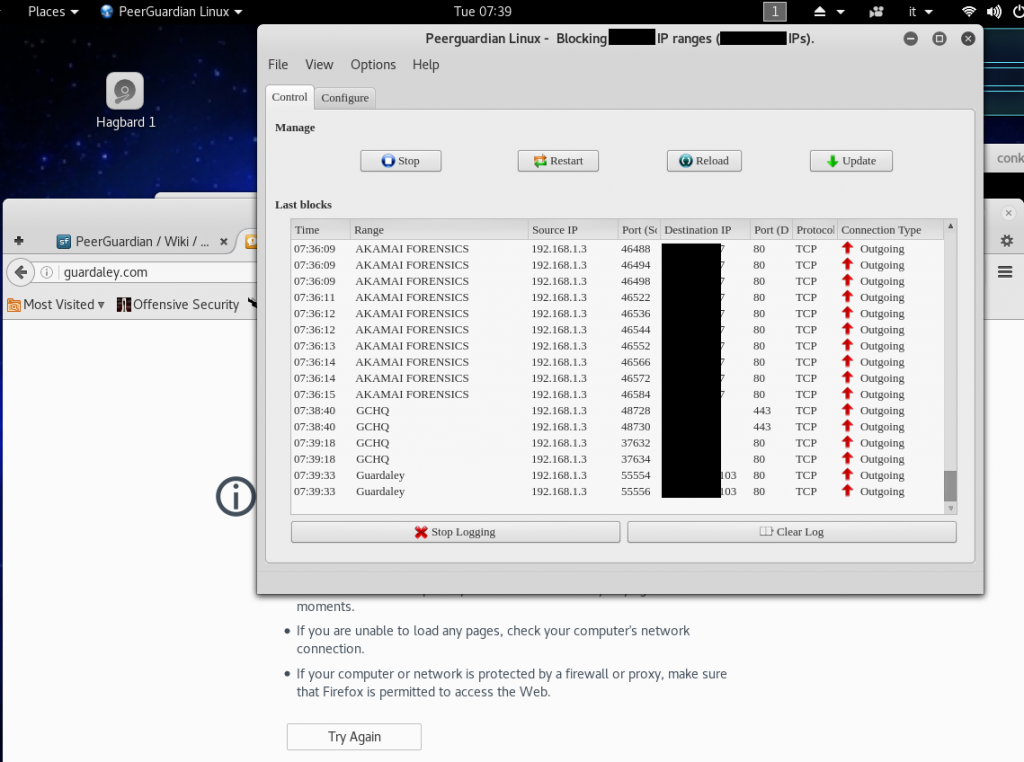Viewport: 1024px width, 762px height.
Task: Click the clock showing Tue 07:39
Action: click(483, 12)
